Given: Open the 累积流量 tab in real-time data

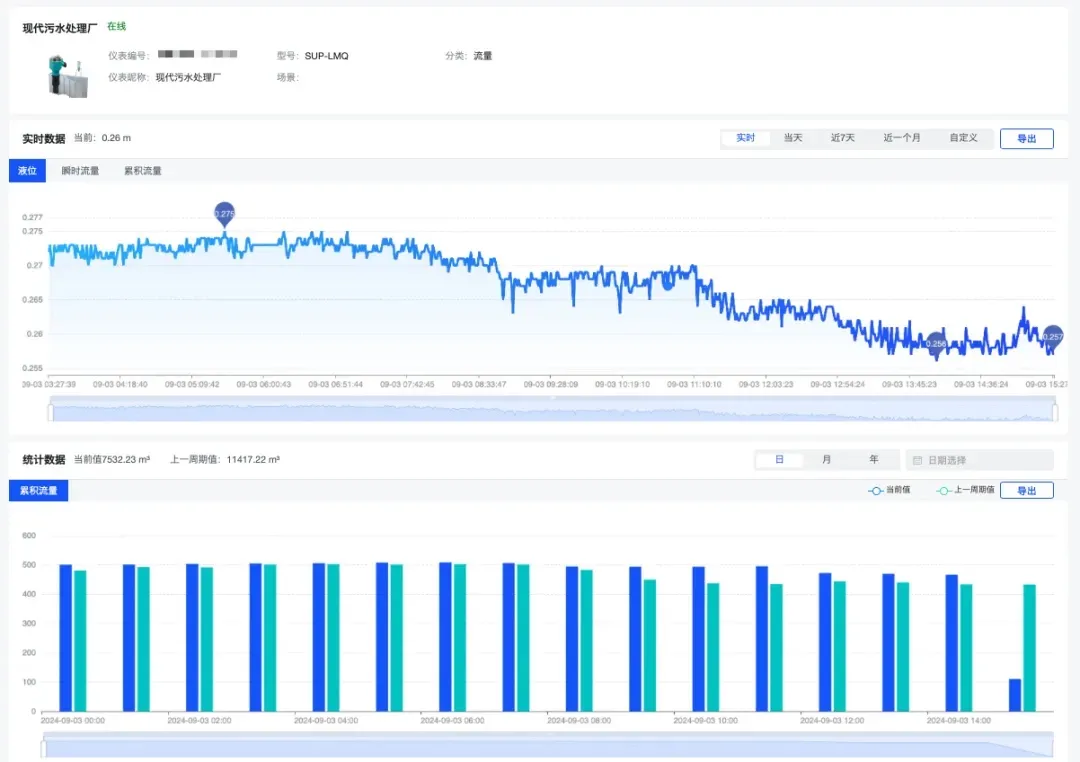Looking at the screenshot, I should point(143,171).
